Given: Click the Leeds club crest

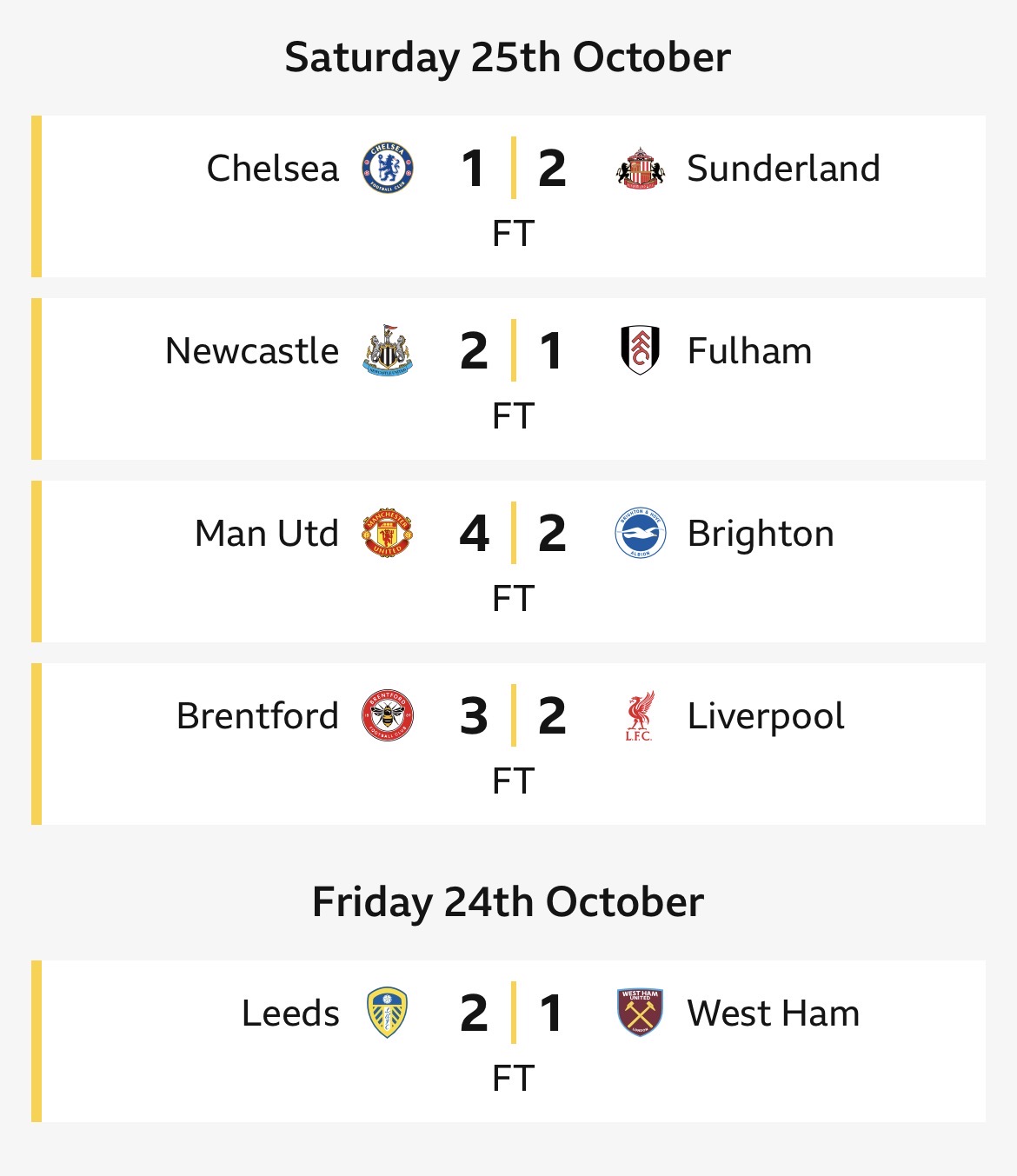Looking at the screenshot, I should coord(388,1013).
